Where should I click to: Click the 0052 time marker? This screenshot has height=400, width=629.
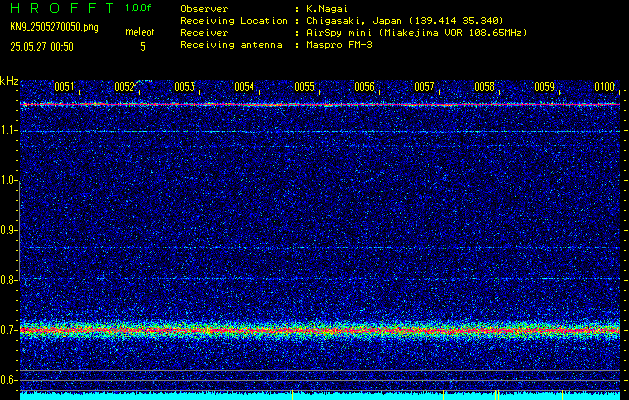pos(124,87)
